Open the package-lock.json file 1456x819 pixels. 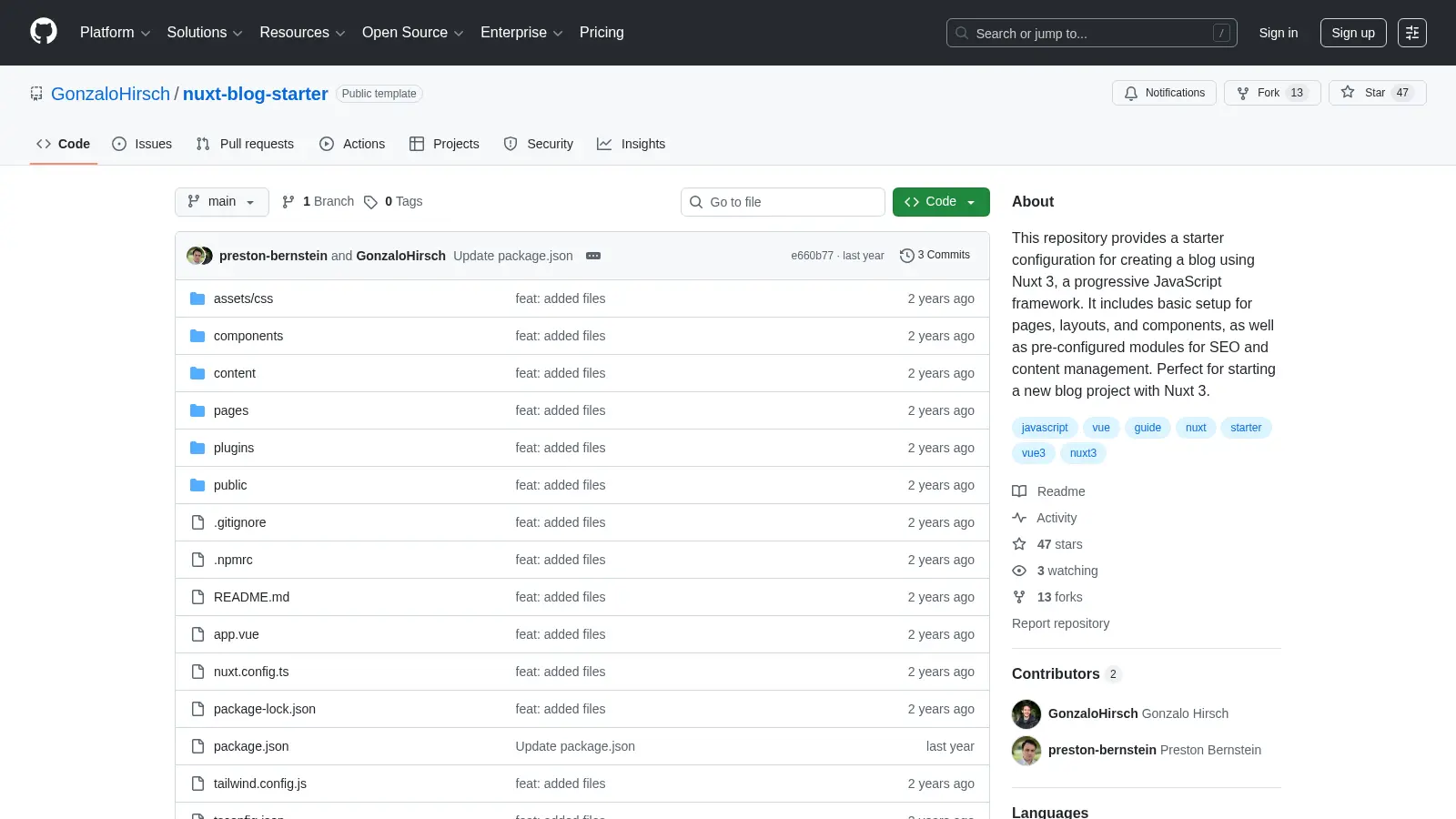tap(265, 709)
